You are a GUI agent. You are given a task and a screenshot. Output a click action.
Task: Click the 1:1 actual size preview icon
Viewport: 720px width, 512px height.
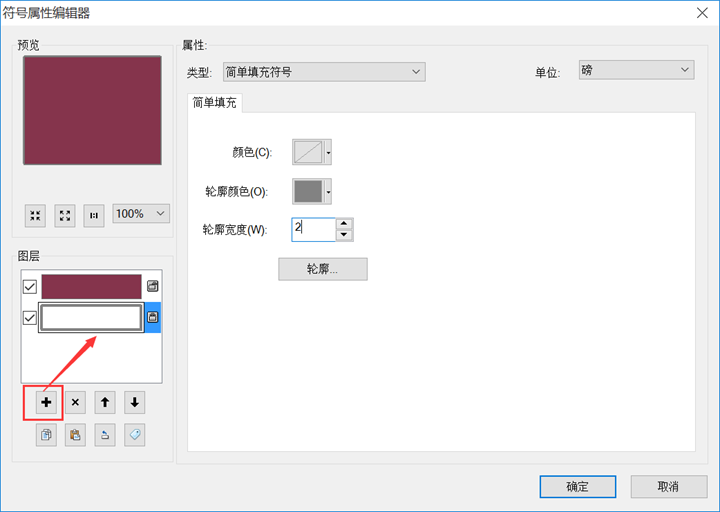(94, 215)
